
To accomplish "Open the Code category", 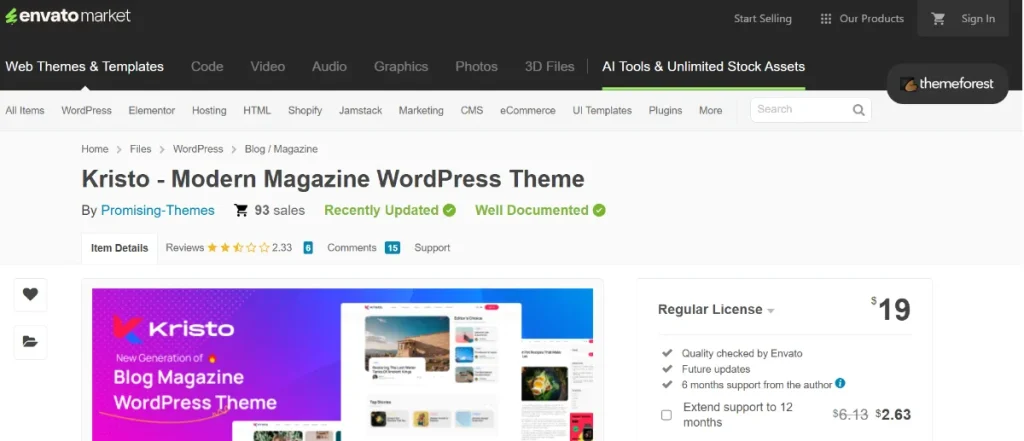I will tap(207, 67).
